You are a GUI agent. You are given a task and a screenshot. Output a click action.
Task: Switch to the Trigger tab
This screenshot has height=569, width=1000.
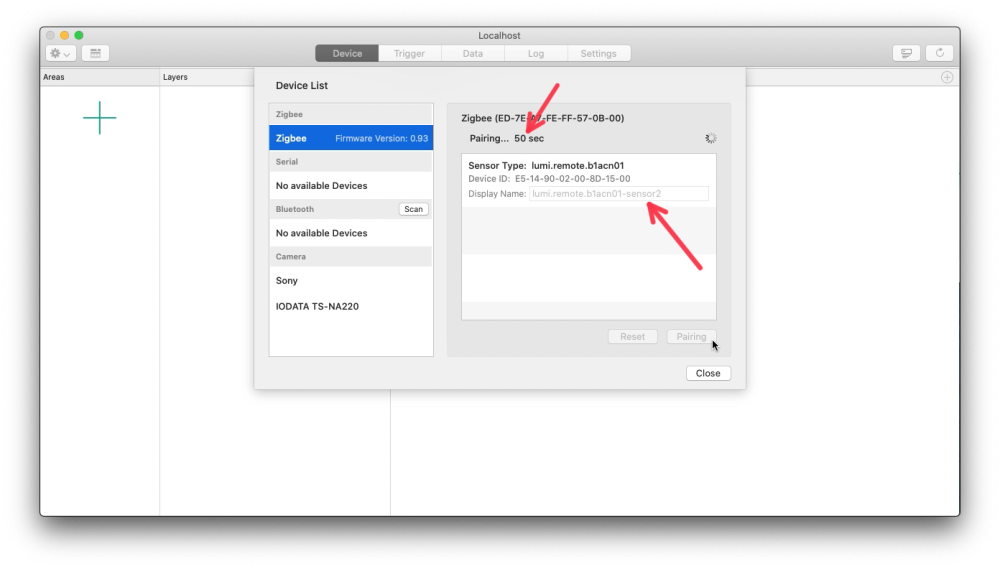(409, 54)
